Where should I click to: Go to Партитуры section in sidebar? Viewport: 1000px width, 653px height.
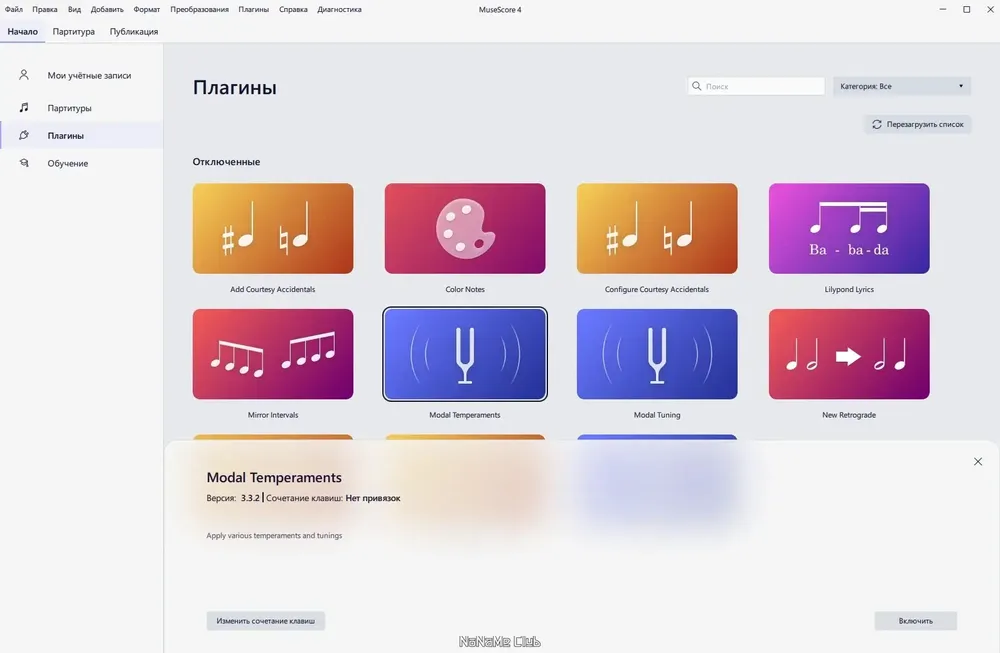(x=82, y=108)
